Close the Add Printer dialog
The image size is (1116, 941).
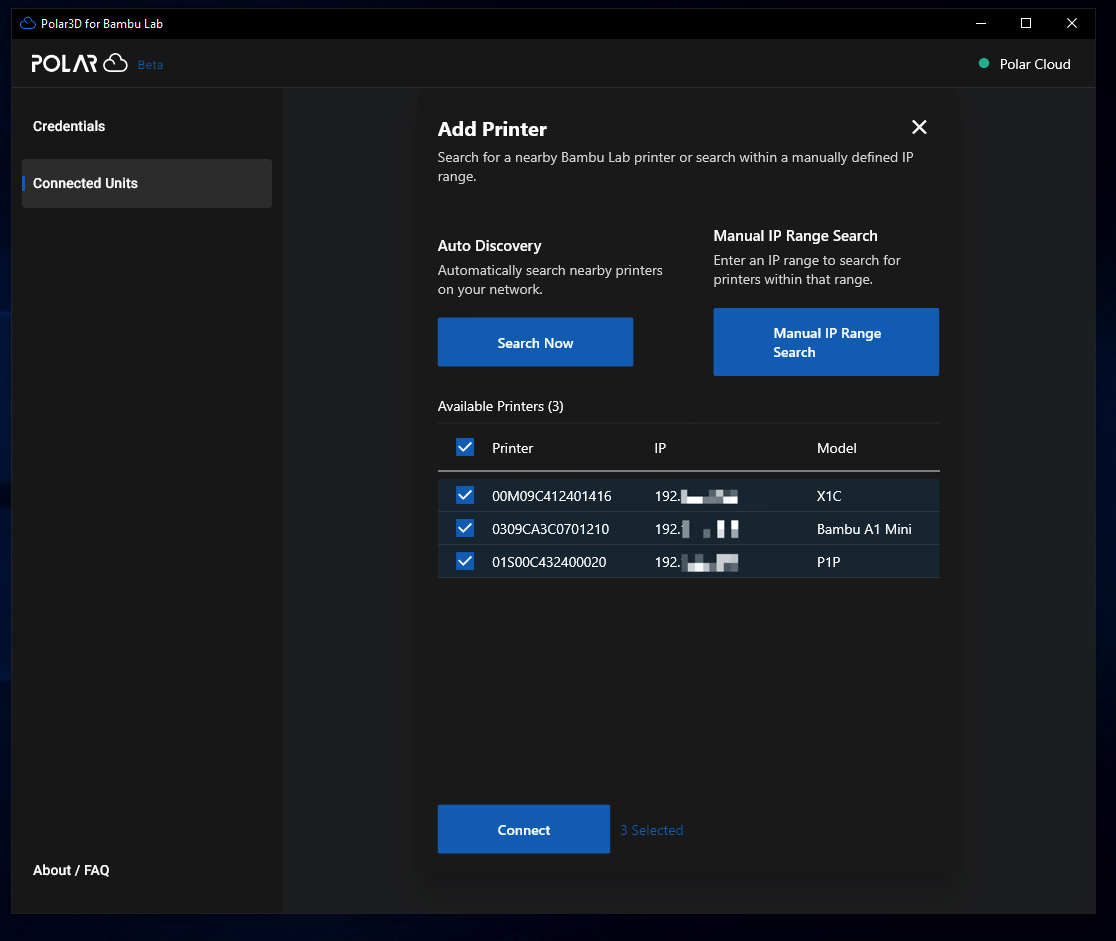tap(919, 127)
